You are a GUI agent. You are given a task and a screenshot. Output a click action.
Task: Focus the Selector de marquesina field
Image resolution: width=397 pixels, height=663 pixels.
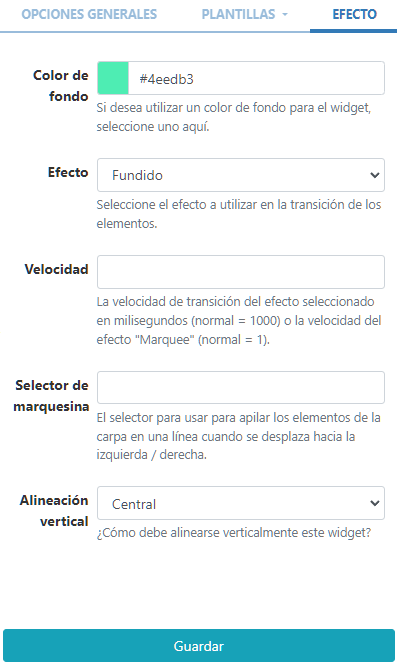(241, 387)
